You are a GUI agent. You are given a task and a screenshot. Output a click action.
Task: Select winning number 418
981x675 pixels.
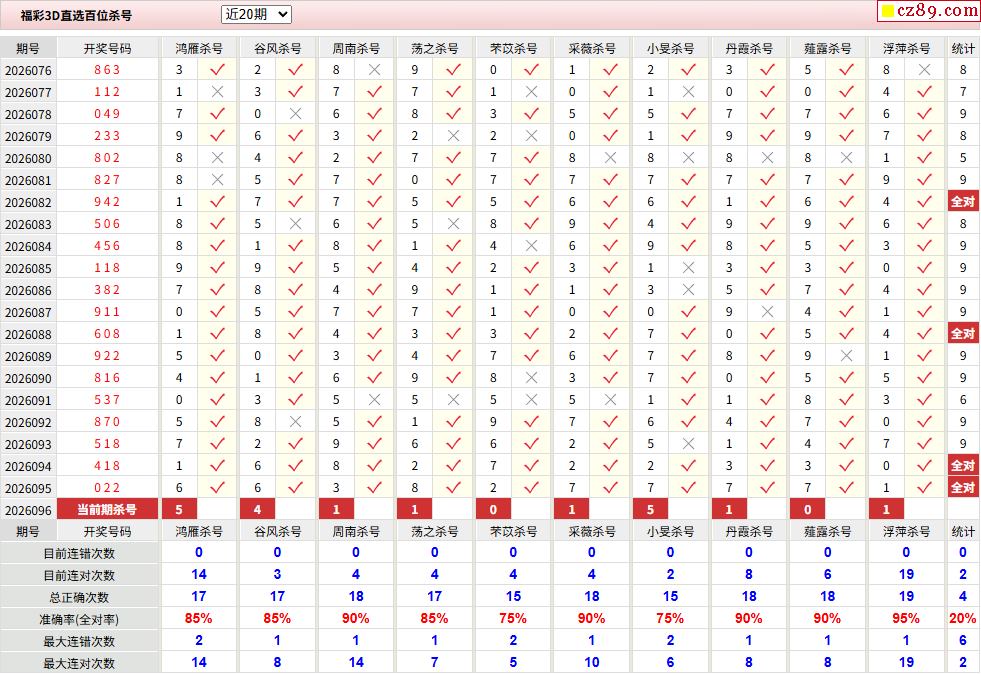[108, 466]
